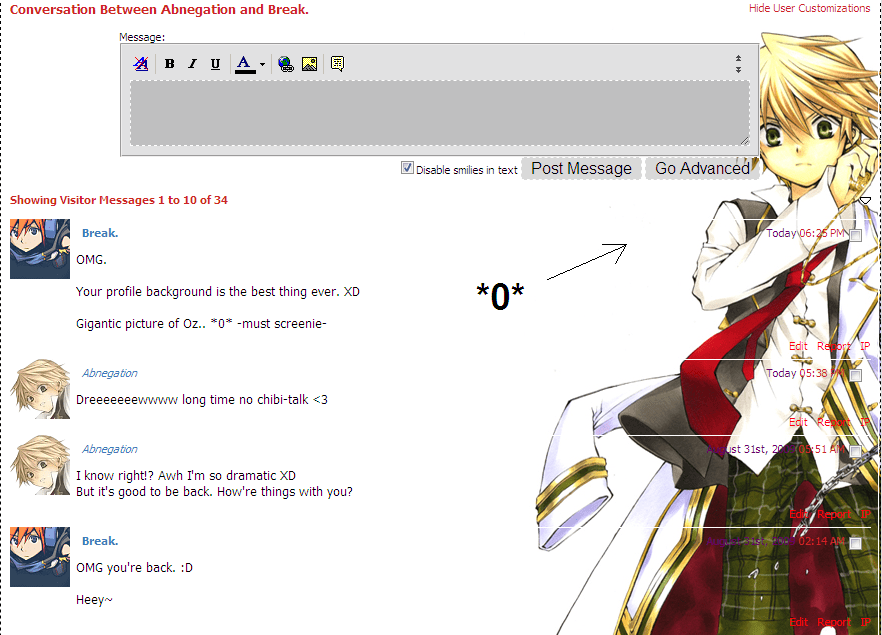View IP for August 31st 02:14 AM message
This screenshot has width=882, height=635.
865,622
